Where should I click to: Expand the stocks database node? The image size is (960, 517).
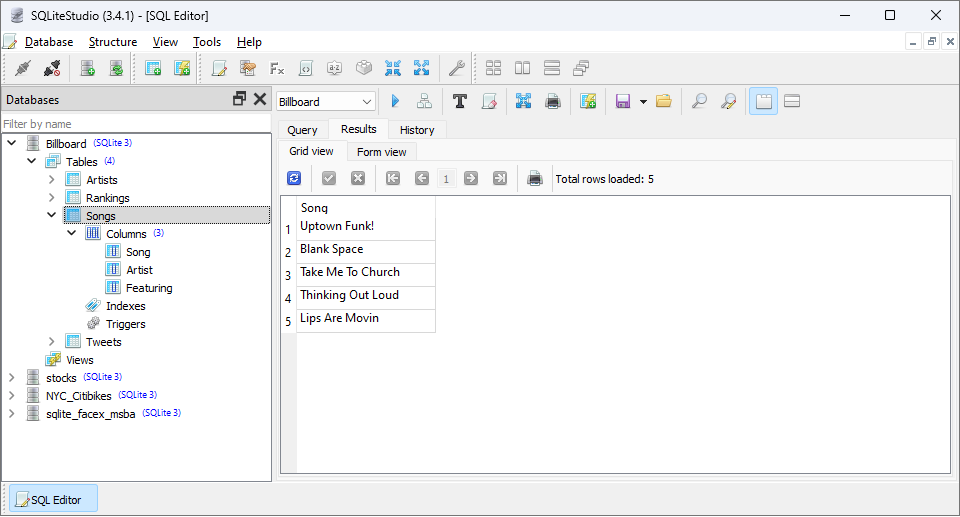[x=12, y=377]
